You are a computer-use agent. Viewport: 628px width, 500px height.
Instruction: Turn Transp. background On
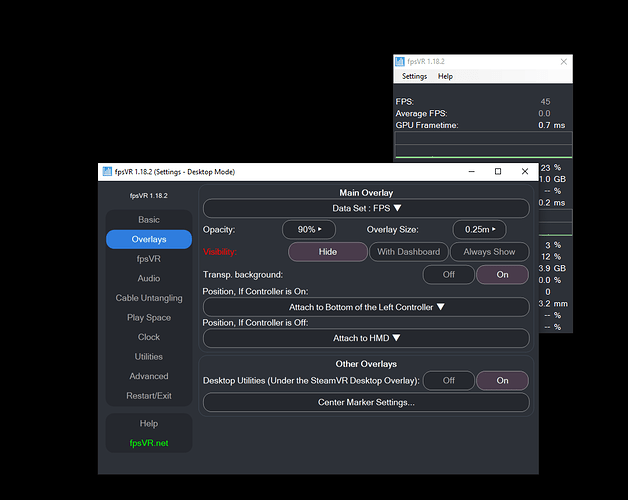pos(501,274)
